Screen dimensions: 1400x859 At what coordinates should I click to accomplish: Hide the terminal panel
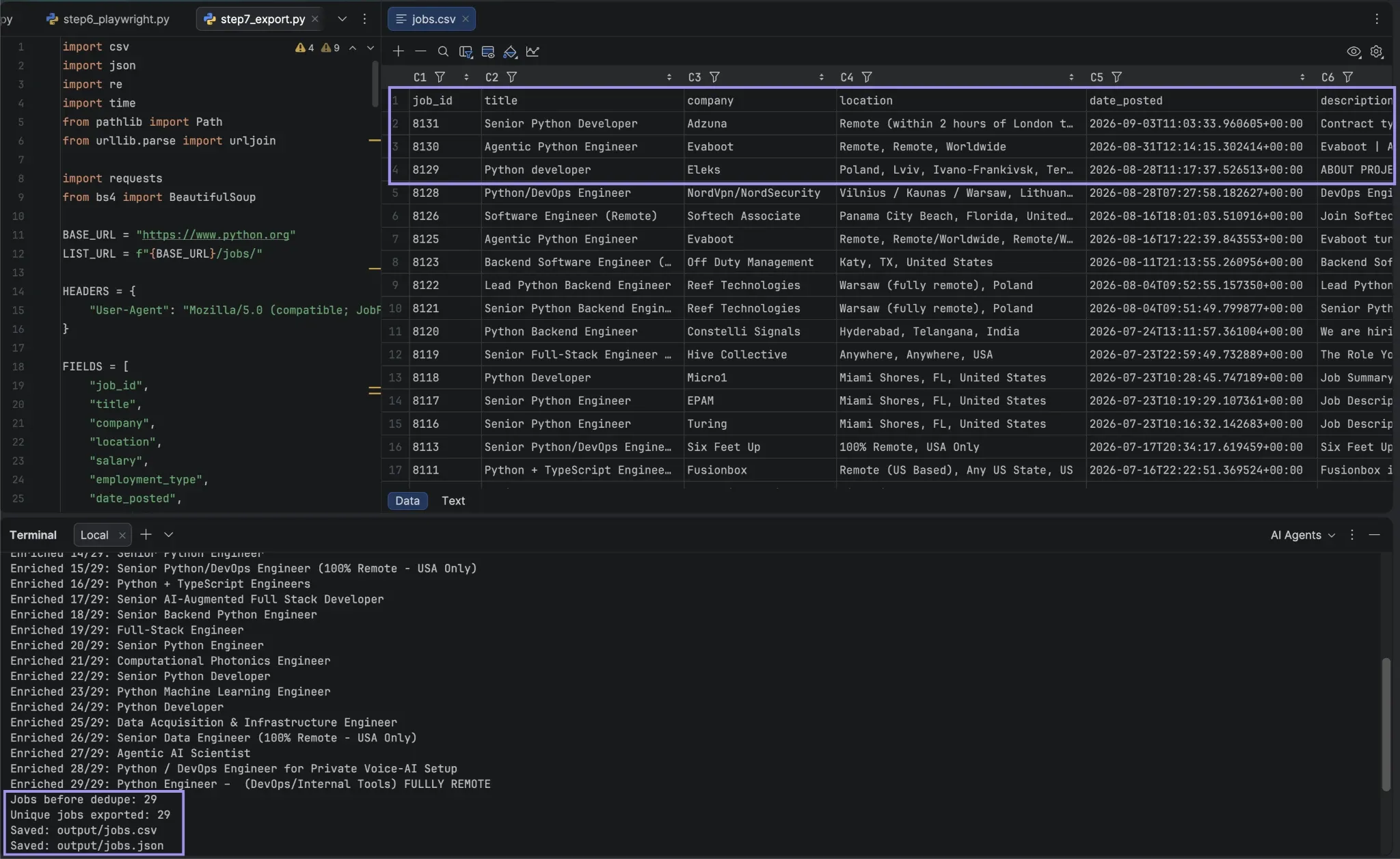[1375, 534]
